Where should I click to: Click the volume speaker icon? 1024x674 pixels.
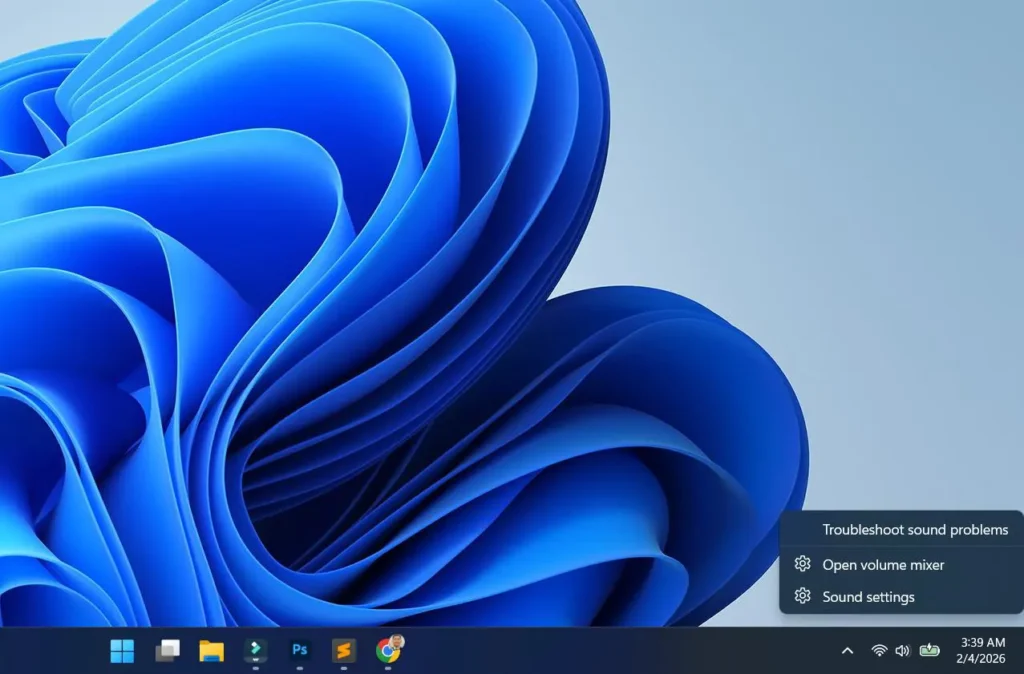(903, 650)
